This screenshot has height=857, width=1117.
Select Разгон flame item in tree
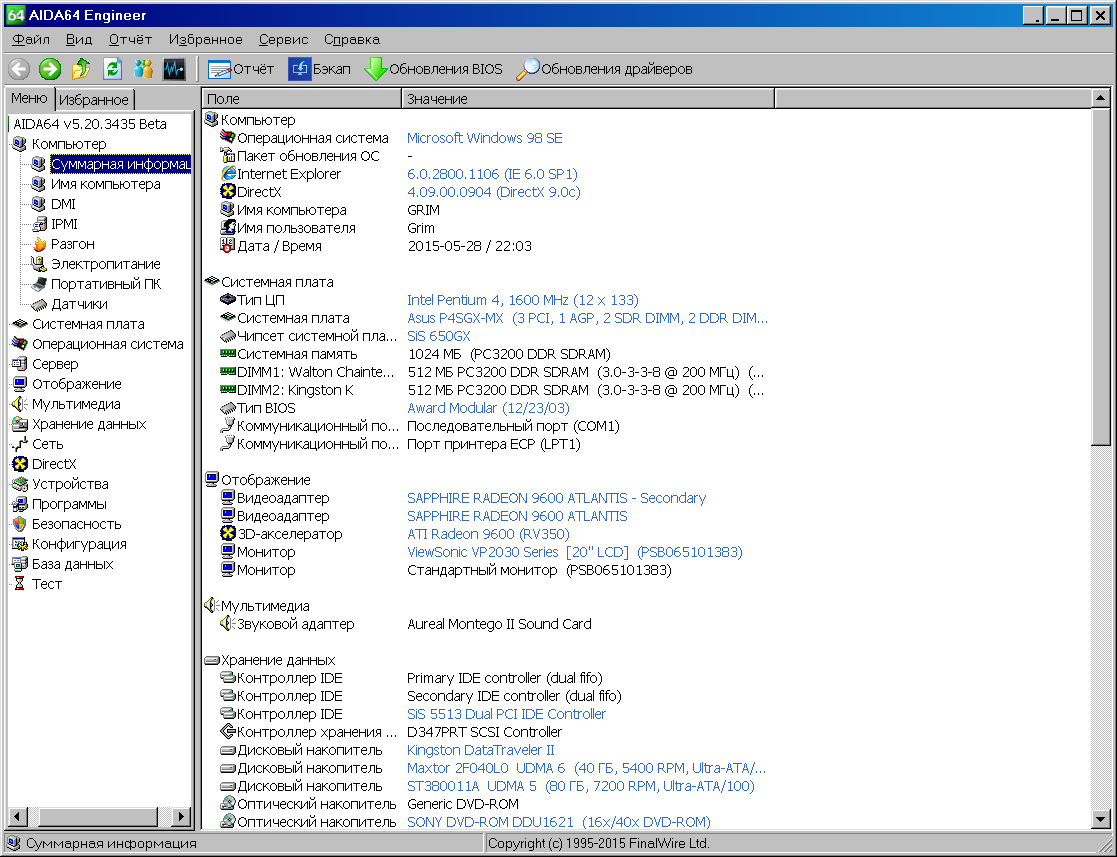click(x=73, y=244)
